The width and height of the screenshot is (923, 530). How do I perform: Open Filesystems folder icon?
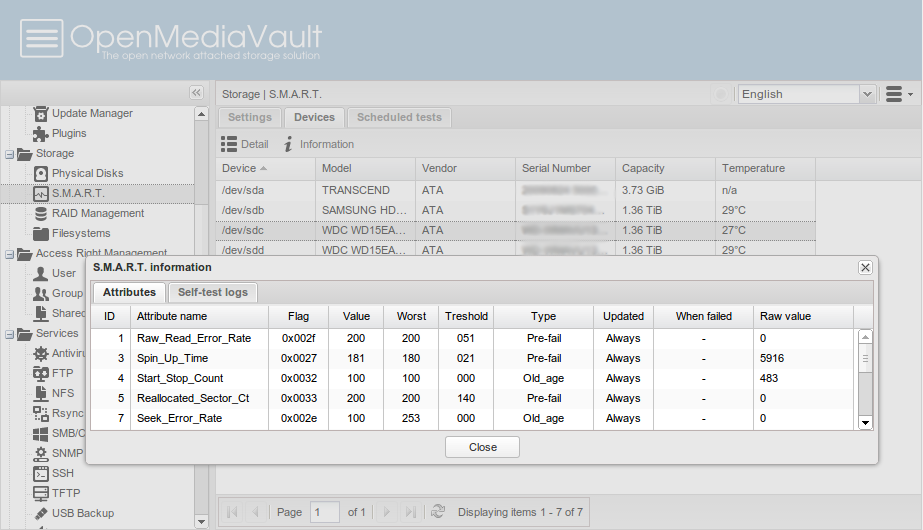coord(41,234)
